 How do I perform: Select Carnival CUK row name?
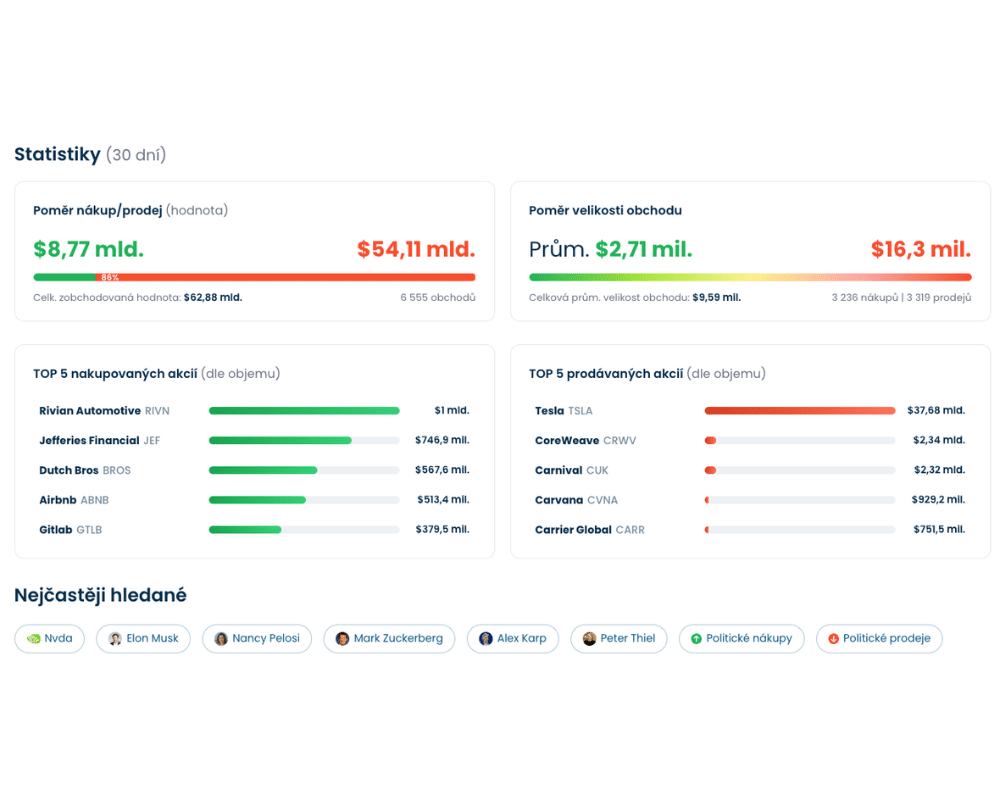(x=571, y=470)
